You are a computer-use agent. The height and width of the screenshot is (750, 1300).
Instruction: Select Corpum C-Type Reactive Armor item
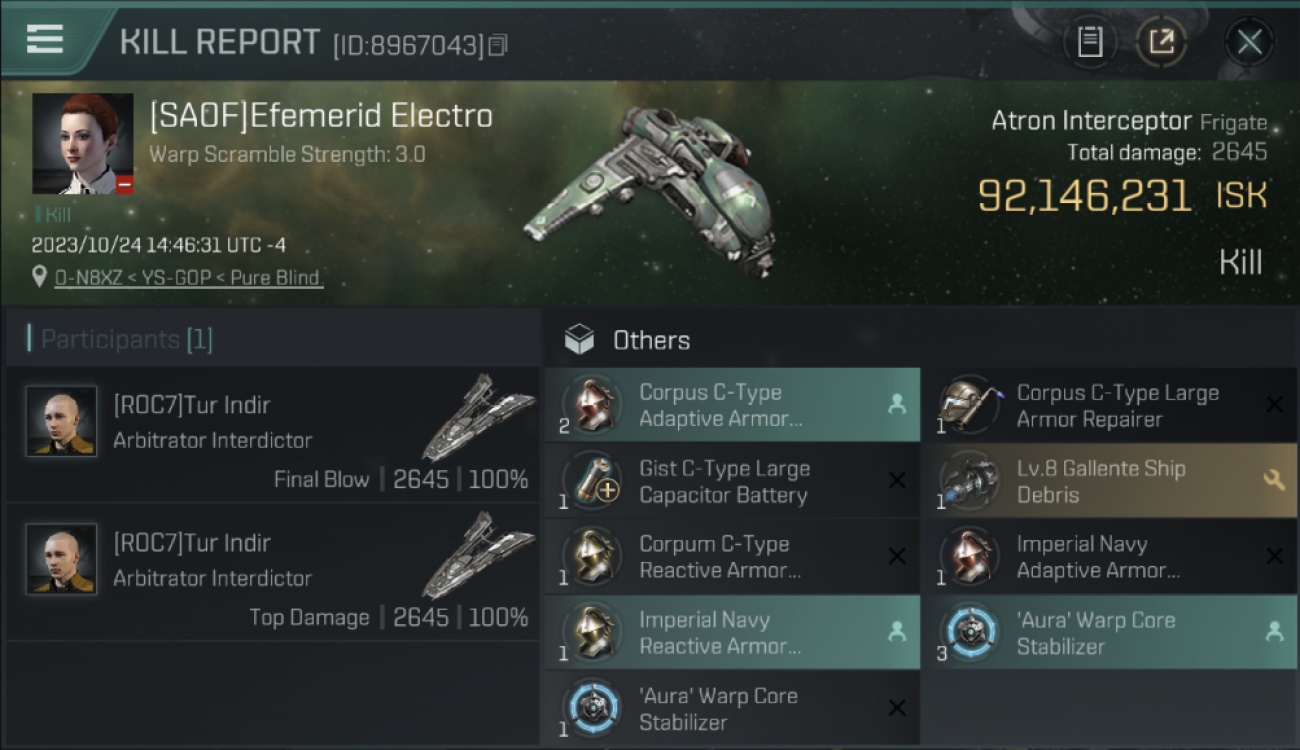pos(732,557)
